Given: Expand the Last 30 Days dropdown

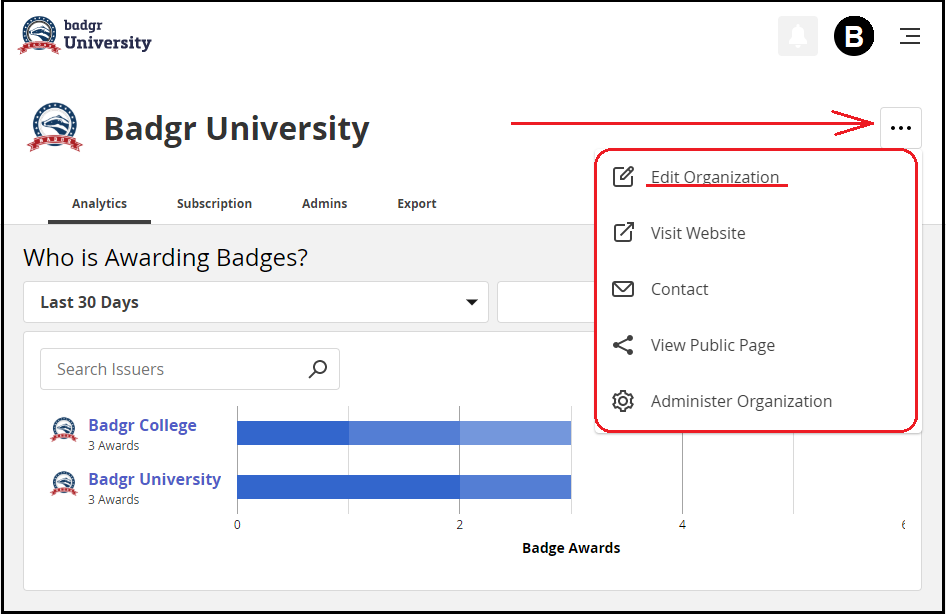Looking at the screenshot, I should pos(256,302).
